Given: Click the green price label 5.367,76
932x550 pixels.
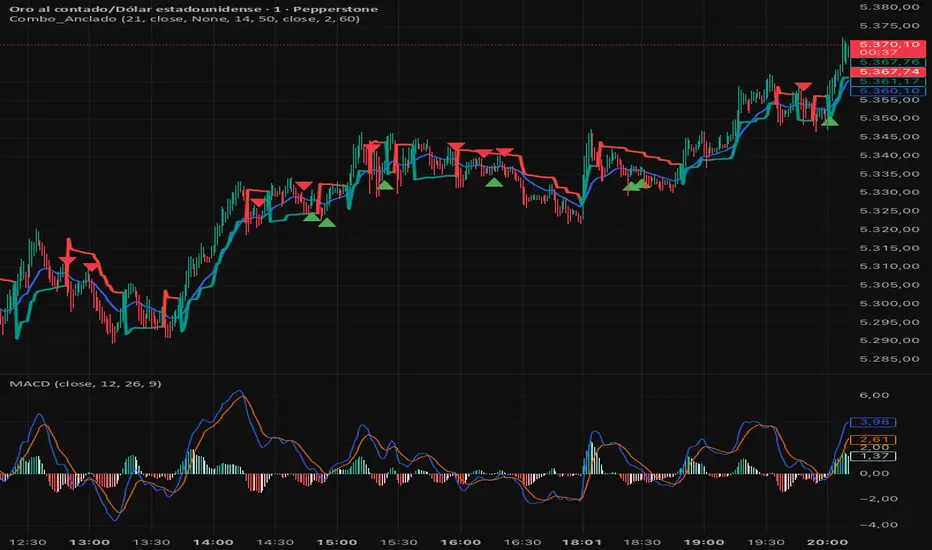Looking at the screenshot, I should coord(888,62).
